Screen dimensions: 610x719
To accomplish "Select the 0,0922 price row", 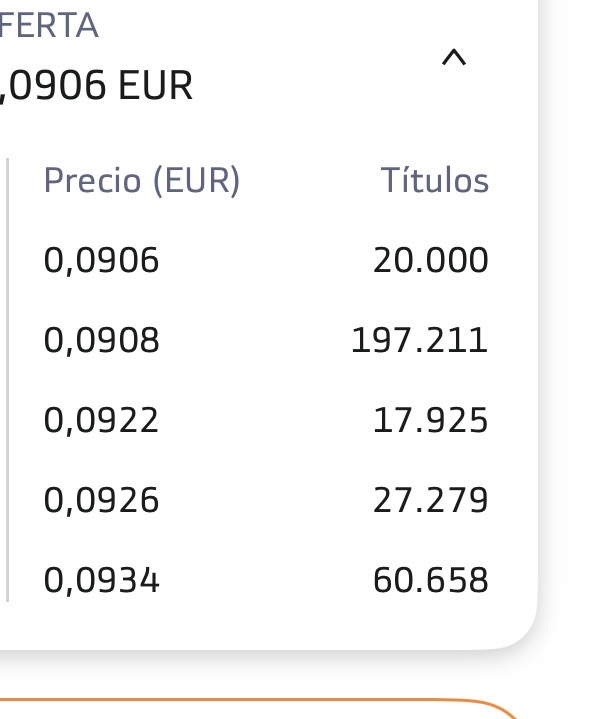I will click(266, 420).
